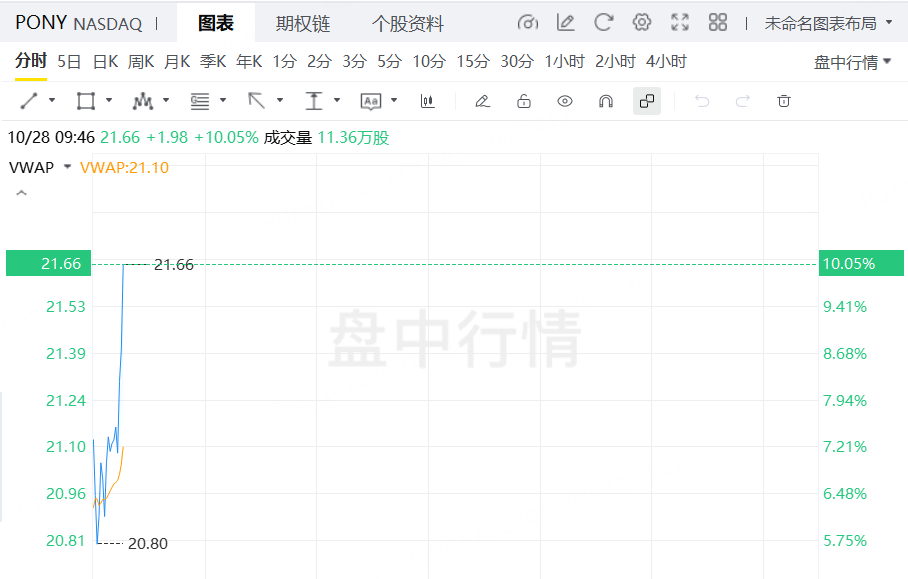Select the line drawing tool

pos(29,101)
